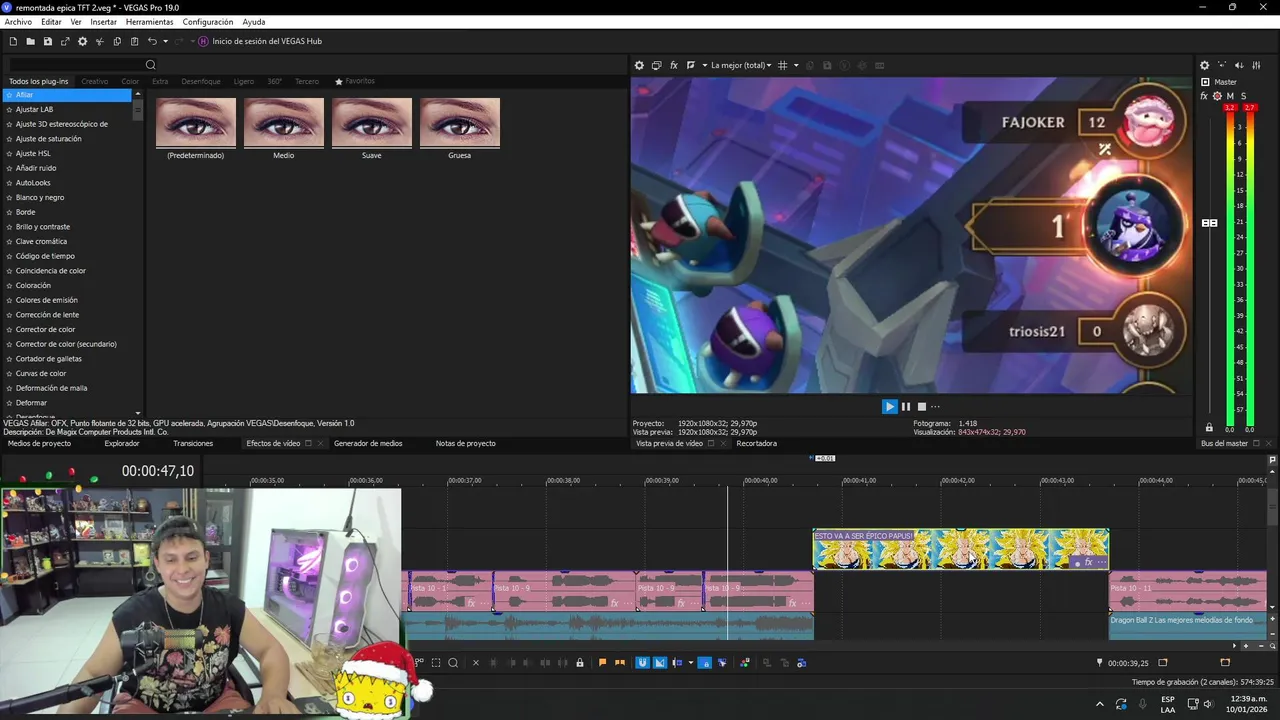Click the search magnifier in plug-in panel
Image resolution: width=1280 pixels, height=720 pixels.
(x=151, y=65)
